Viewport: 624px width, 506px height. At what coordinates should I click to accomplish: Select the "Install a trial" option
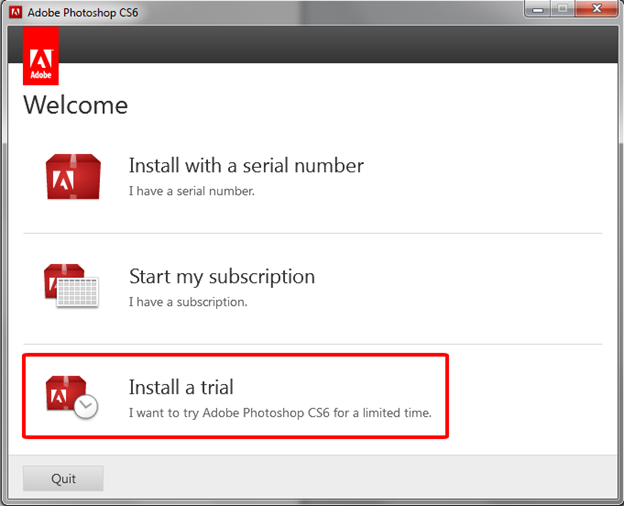click(x=181, y=387)
